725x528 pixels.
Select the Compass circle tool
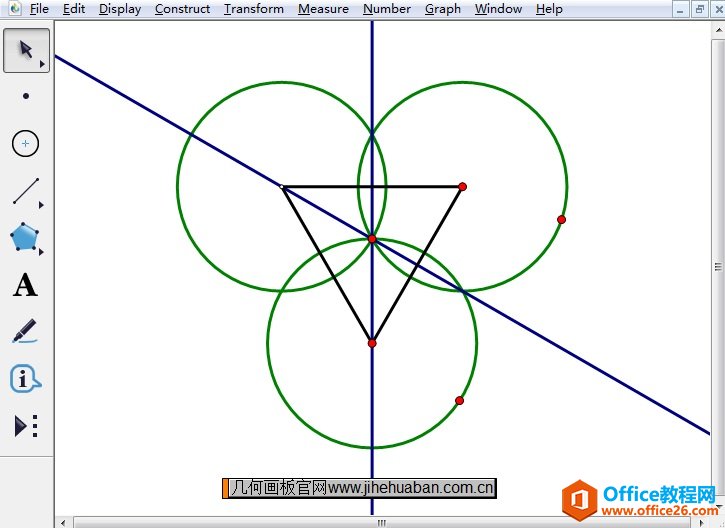coord(25,143)
